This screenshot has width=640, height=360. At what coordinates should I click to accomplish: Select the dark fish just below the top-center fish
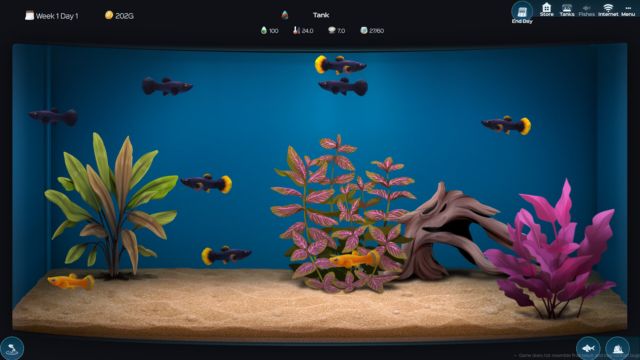[x=343, y=87]
